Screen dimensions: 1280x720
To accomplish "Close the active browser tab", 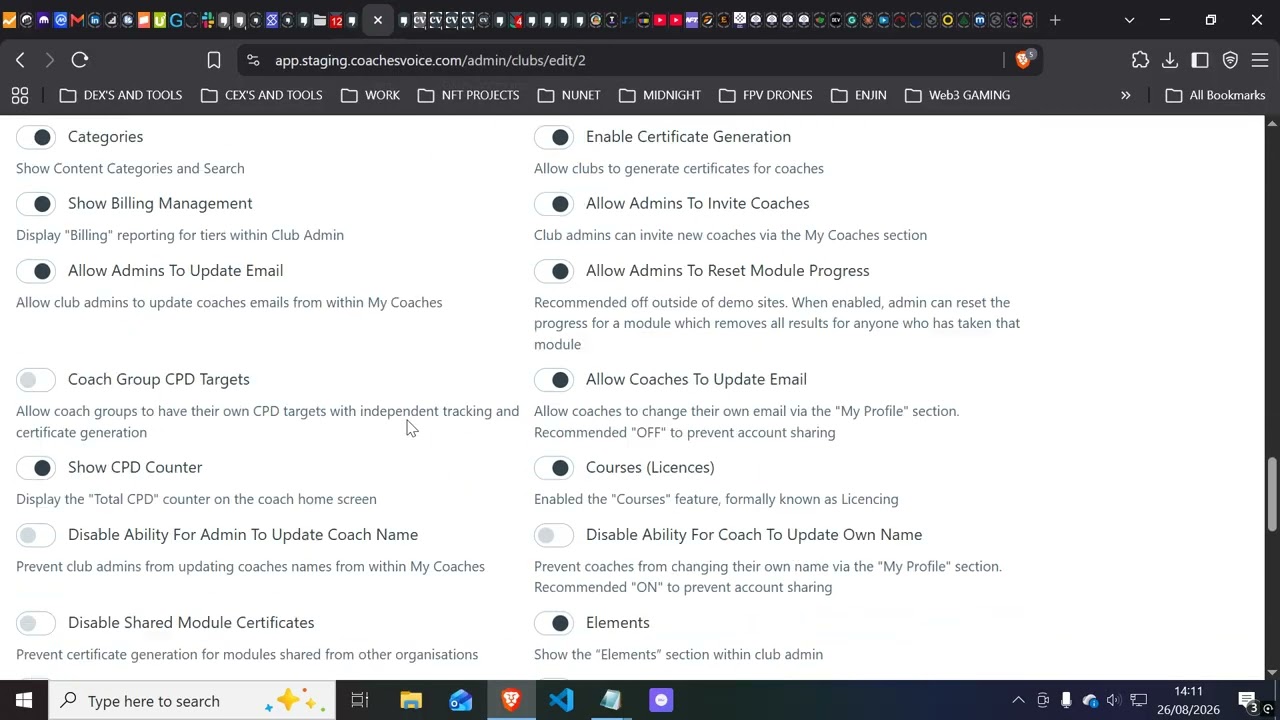I will 378,20.
